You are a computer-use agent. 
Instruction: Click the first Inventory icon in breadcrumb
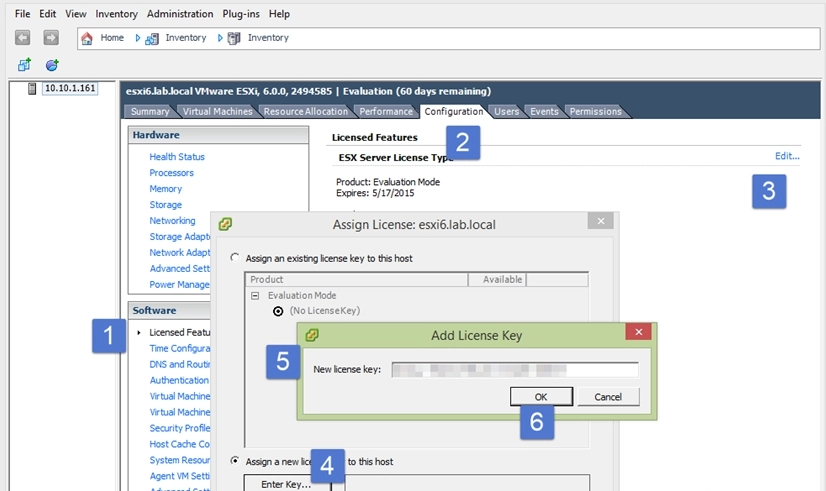coord(152,38)
